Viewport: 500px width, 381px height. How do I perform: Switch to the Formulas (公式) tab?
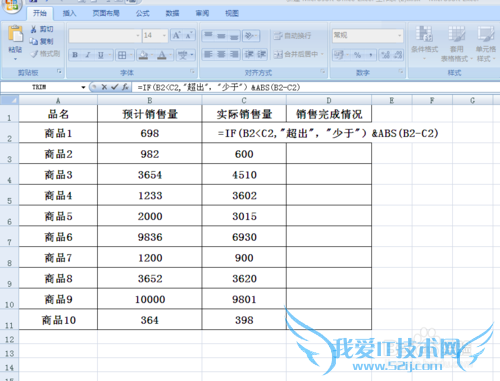click(143, 13)
